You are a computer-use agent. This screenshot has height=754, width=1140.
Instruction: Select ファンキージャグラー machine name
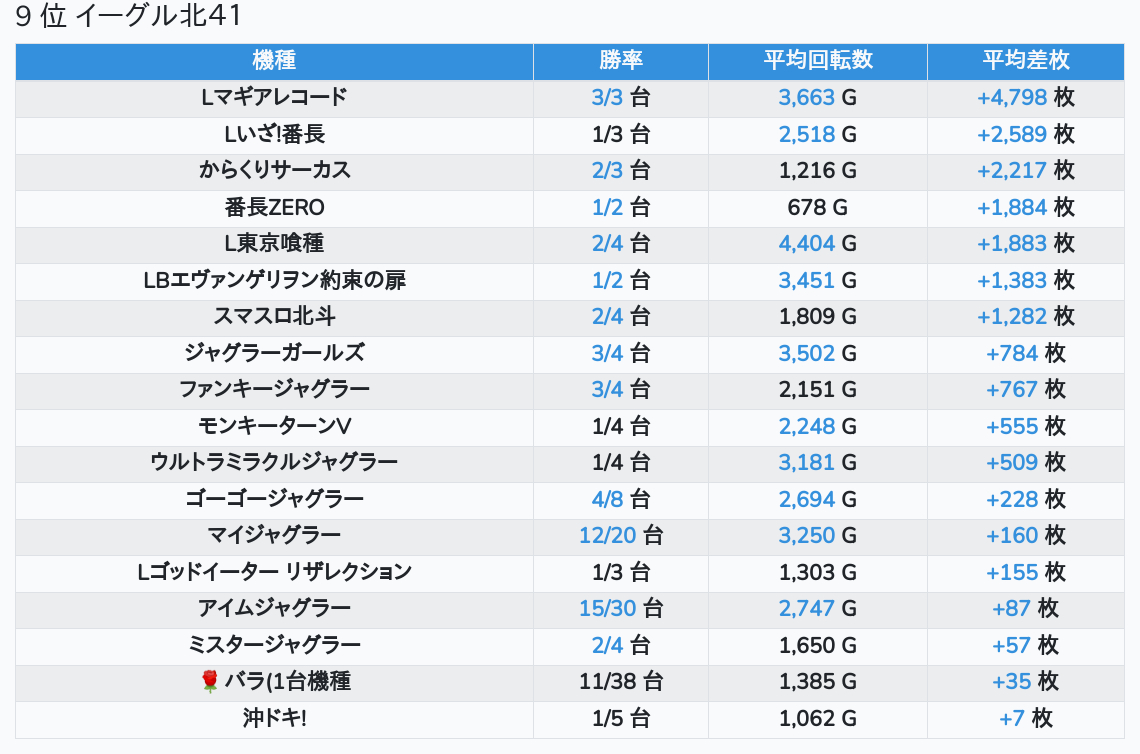(x=274, y=389)
